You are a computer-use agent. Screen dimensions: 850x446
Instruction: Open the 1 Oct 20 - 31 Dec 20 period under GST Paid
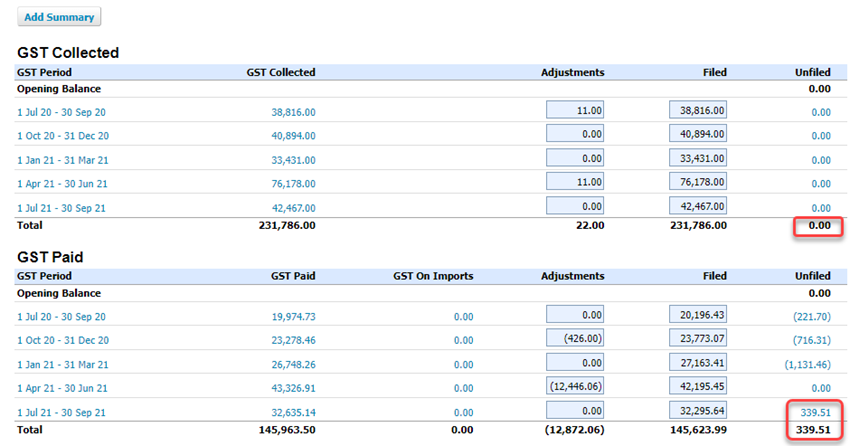tap(63, 340)
